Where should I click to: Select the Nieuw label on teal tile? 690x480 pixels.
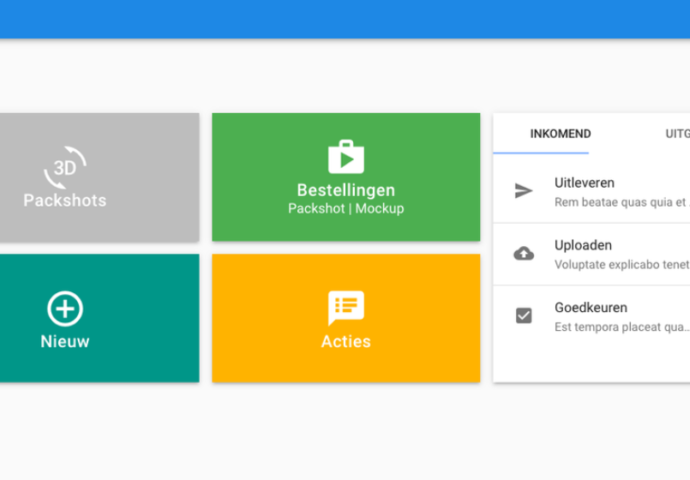point(65,341)
